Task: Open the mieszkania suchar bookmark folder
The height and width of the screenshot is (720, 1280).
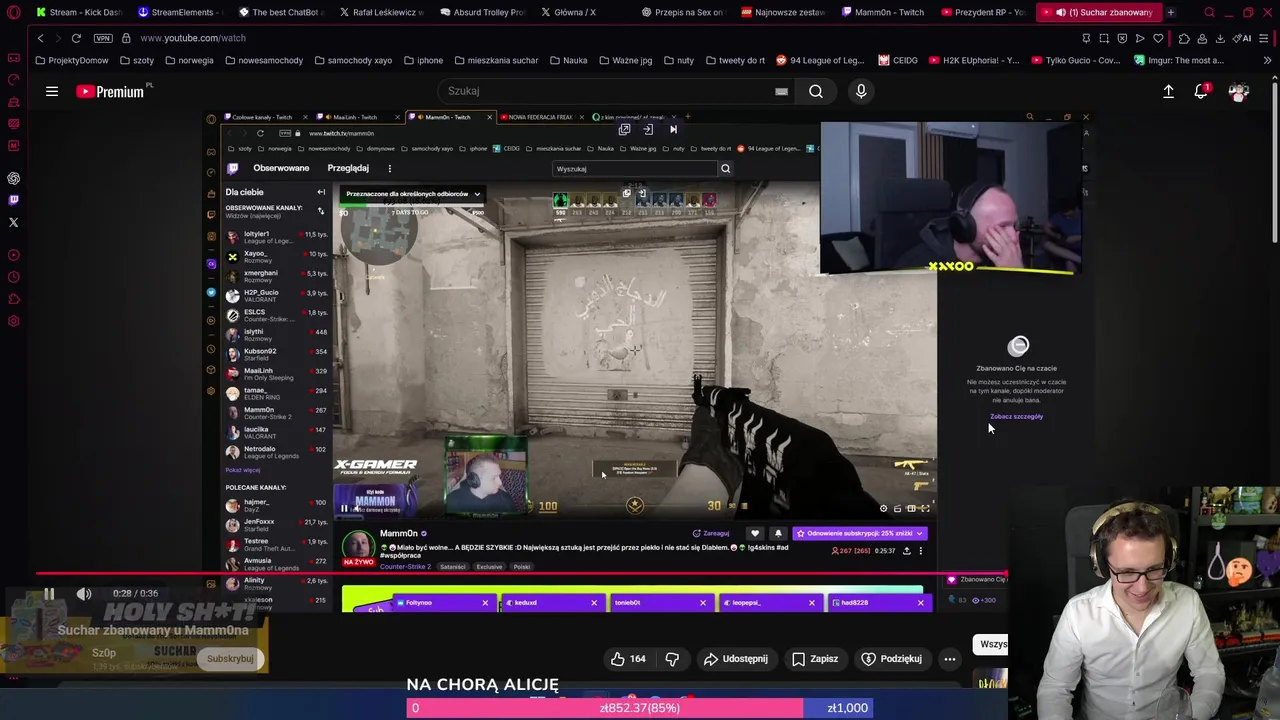Action: tap(496, 60)
